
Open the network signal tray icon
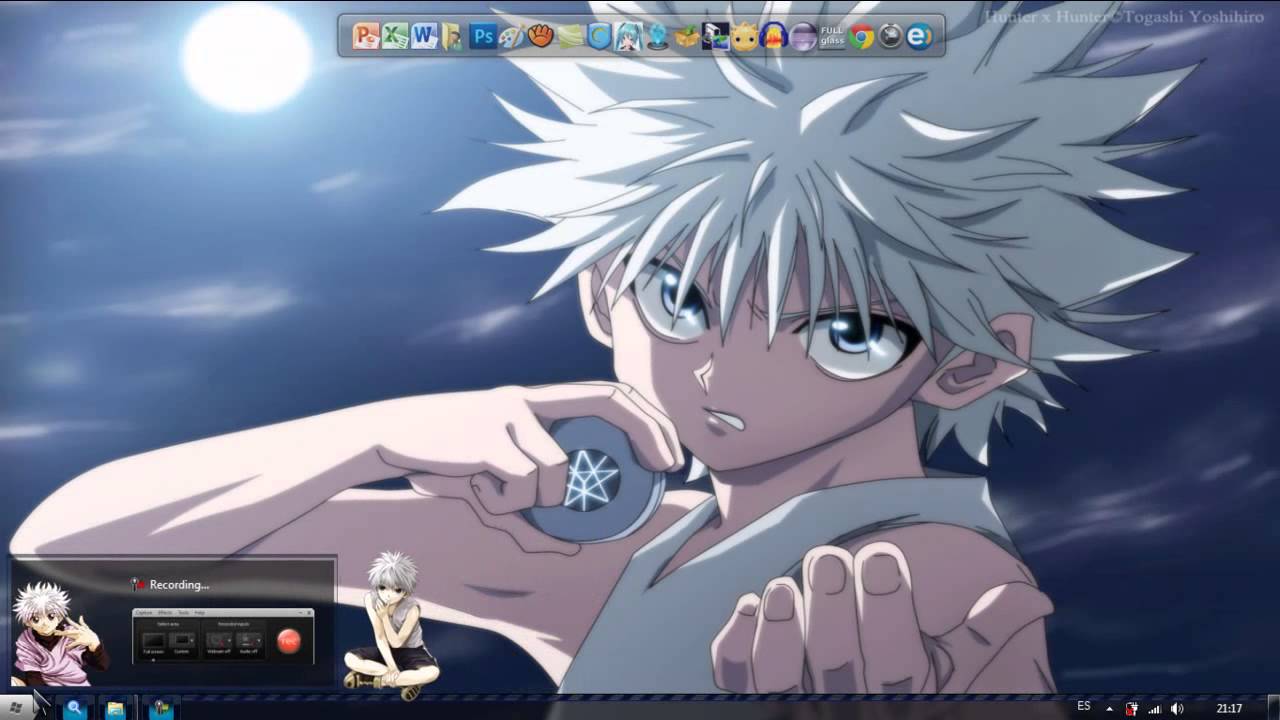(1155, 709)
